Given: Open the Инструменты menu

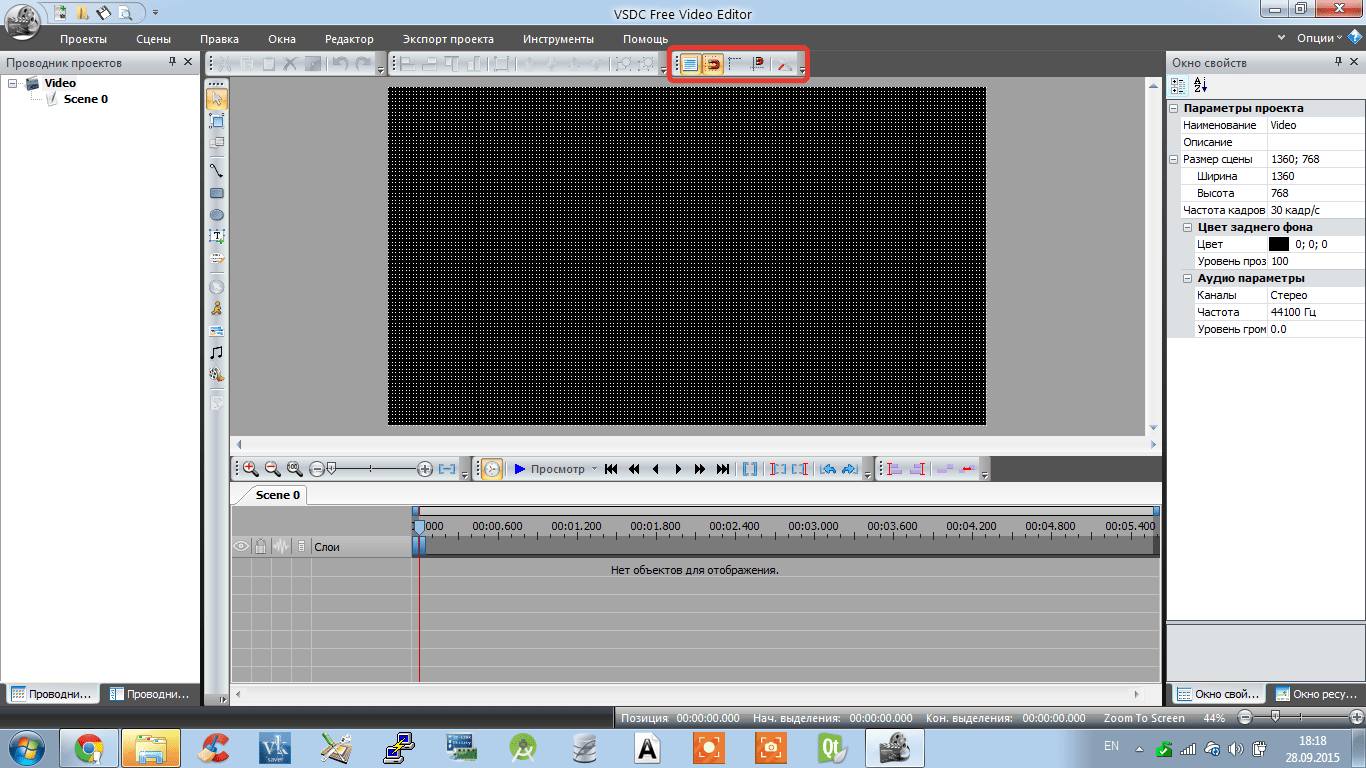Looking at the screenshot, I should pos(558,39).
